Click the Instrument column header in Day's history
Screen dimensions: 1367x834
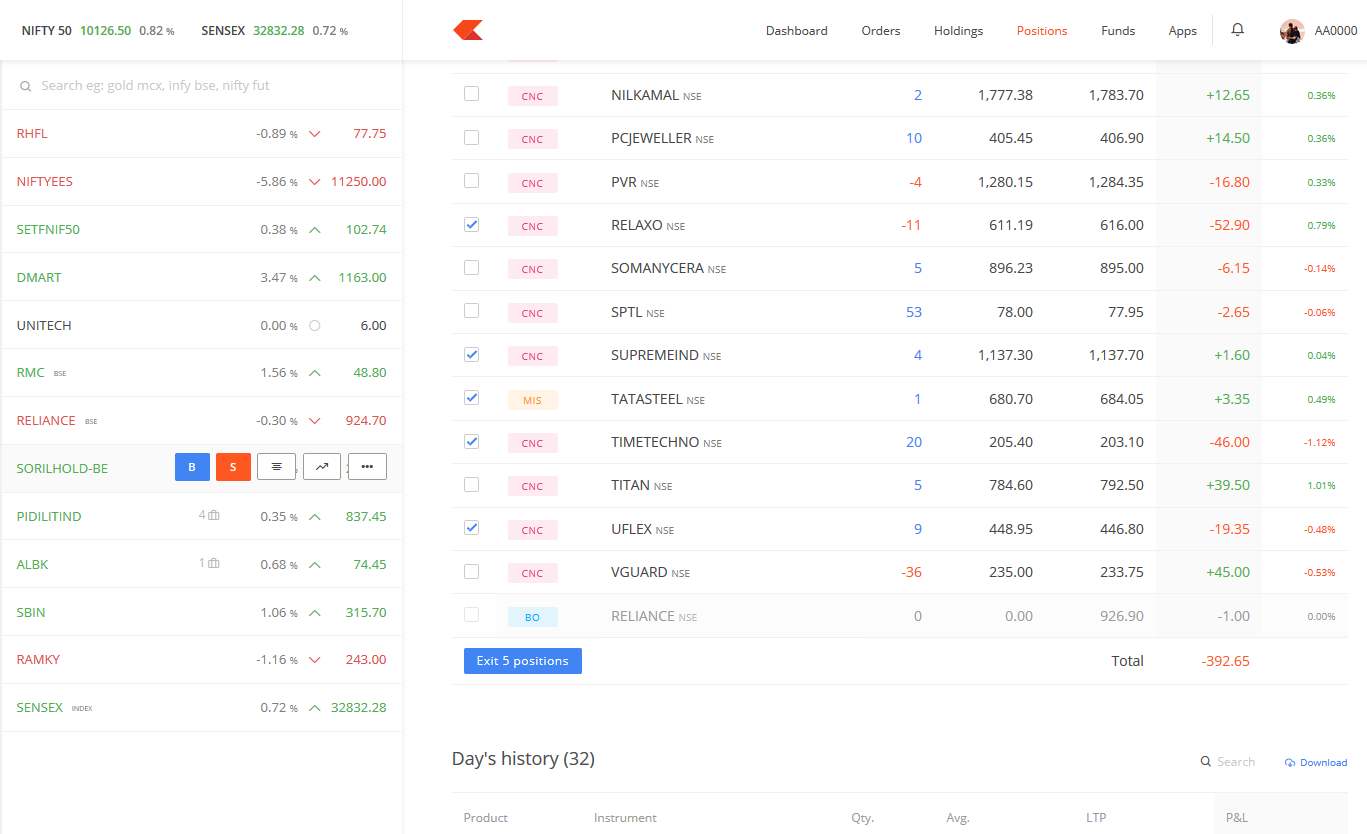(625, 818)
